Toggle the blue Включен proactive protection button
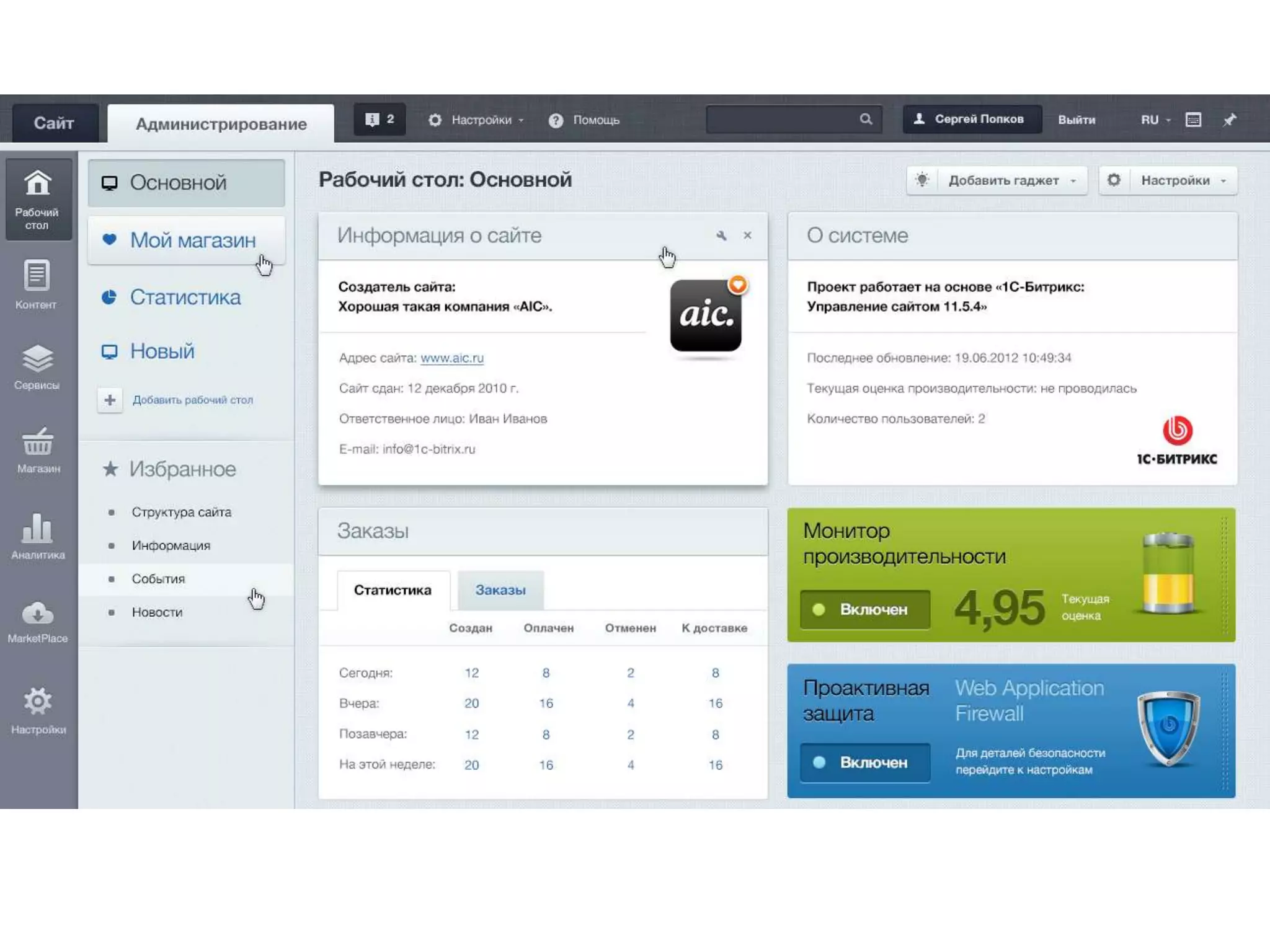1270x952 pixels. click(x=864, y=762)
